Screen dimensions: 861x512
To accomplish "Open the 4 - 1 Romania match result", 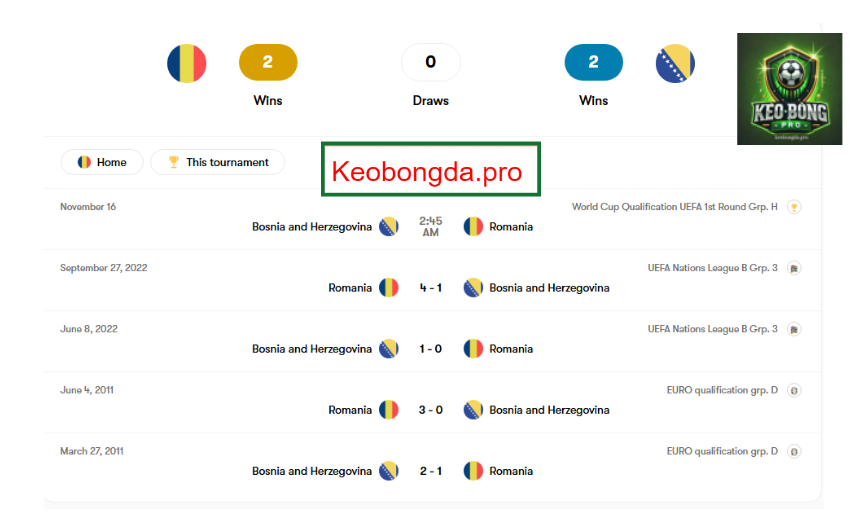I will point(430,288).
